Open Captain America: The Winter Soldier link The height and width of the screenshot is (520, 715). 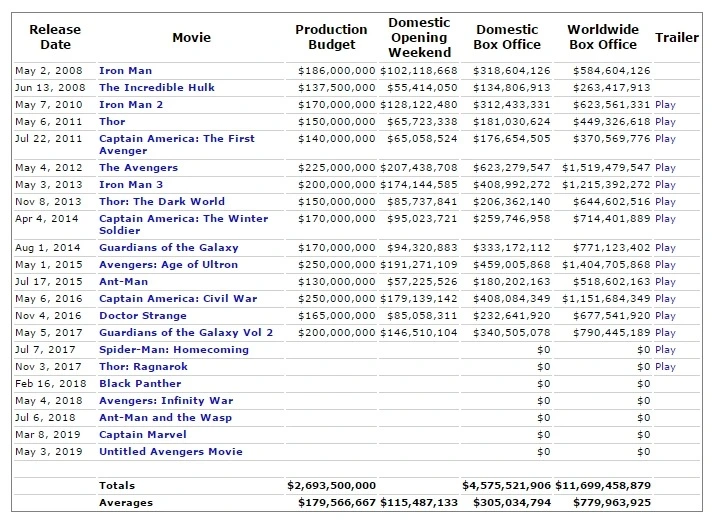coord(183,224)
